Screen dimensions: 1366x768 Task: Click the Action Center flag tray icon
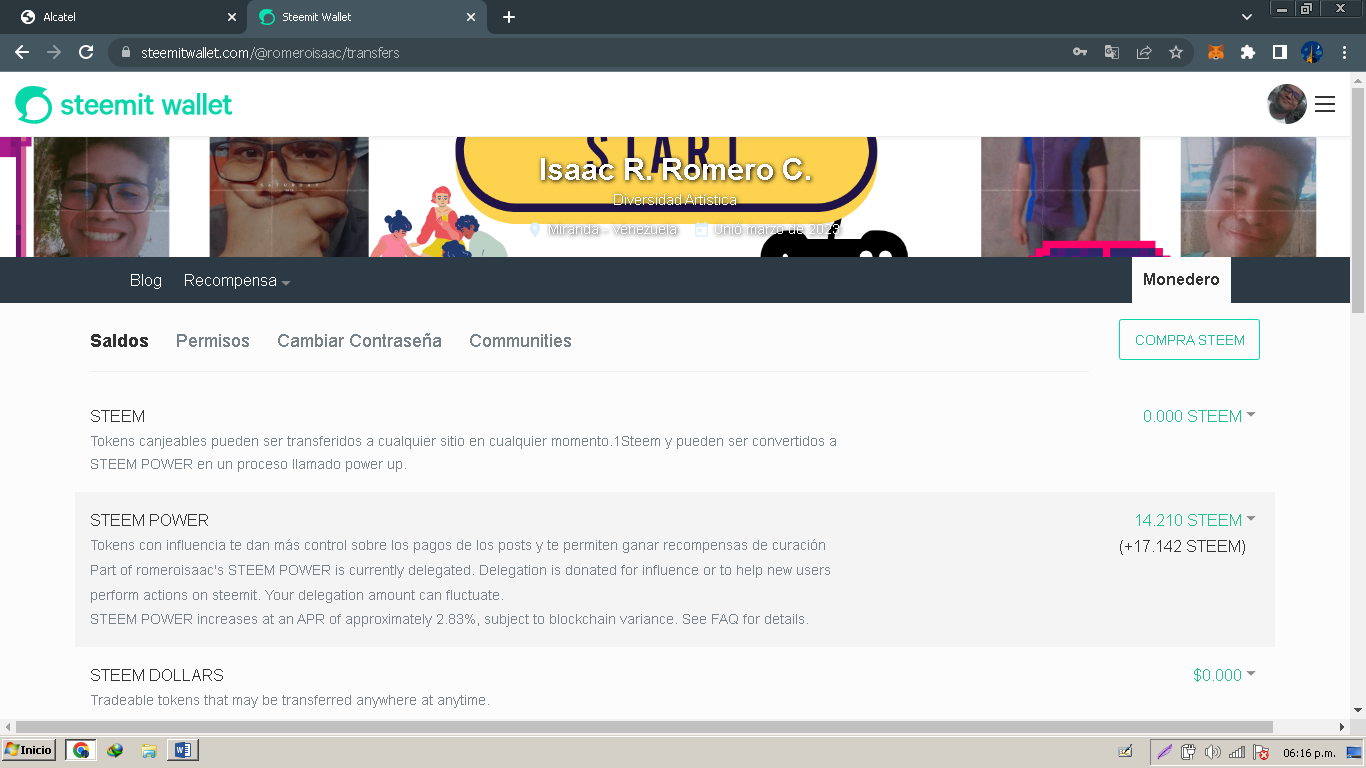click(x=1261, y=752)
